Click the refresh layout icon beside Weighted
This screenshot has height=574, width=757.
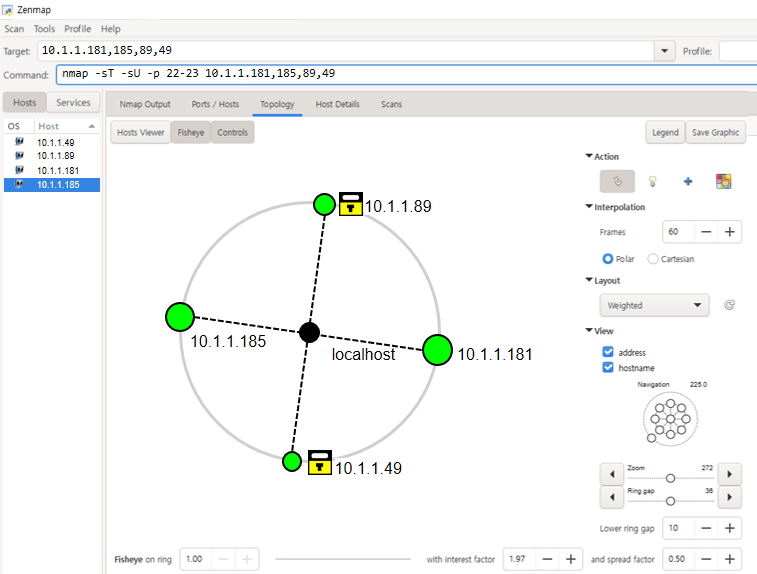click(729, 305)
